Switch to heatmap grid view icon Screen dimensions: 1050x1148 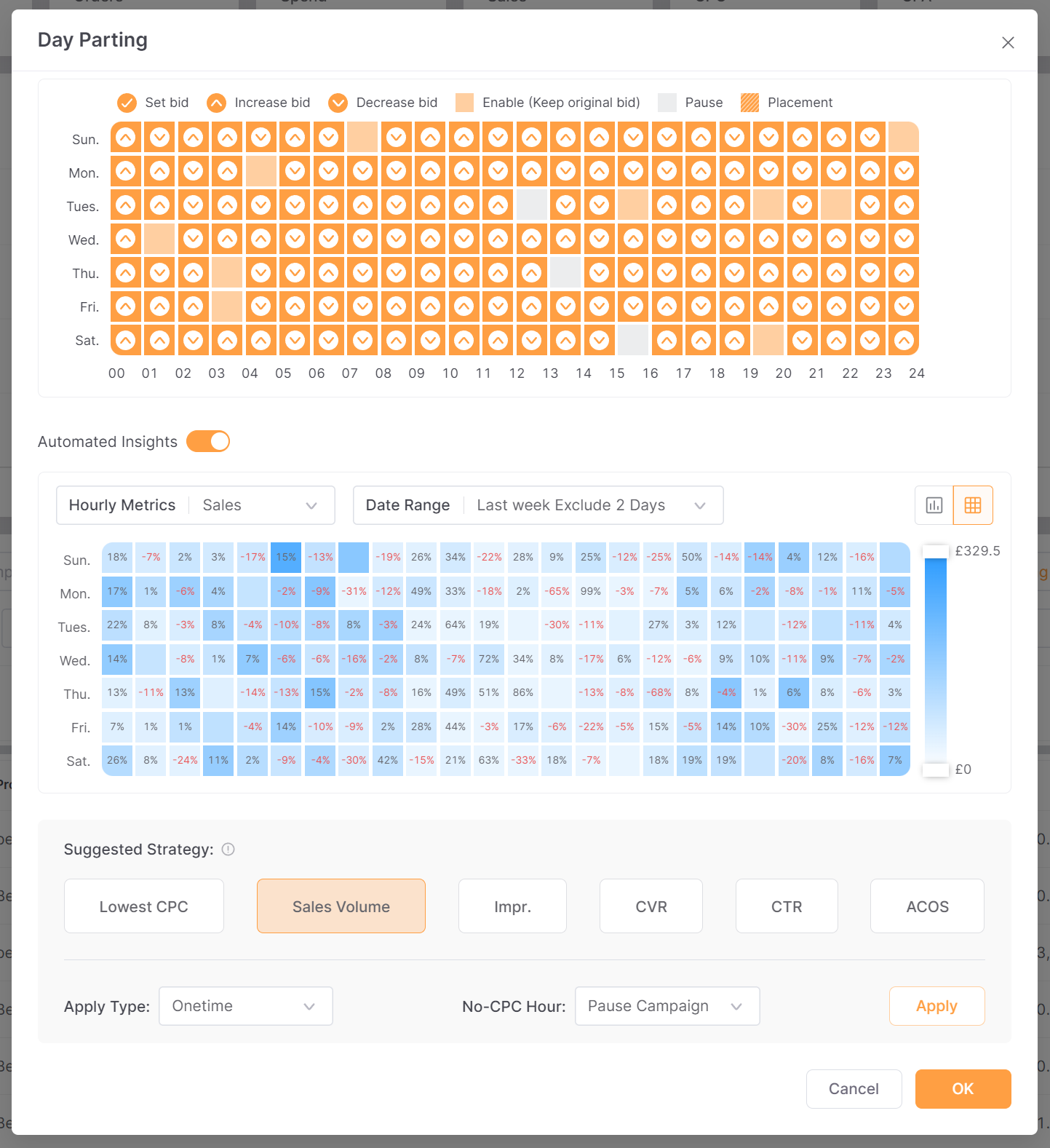(x=973, y=505)
